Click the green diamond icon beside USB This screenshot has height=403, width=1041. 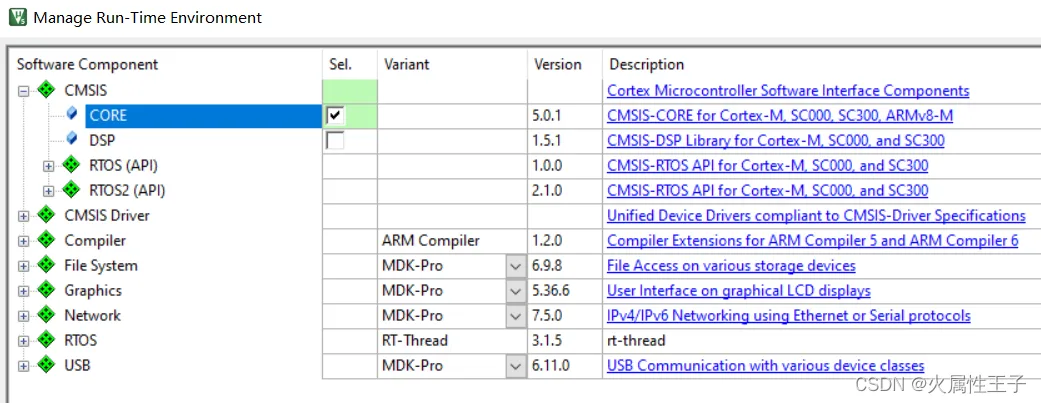[x=46, y=364]
